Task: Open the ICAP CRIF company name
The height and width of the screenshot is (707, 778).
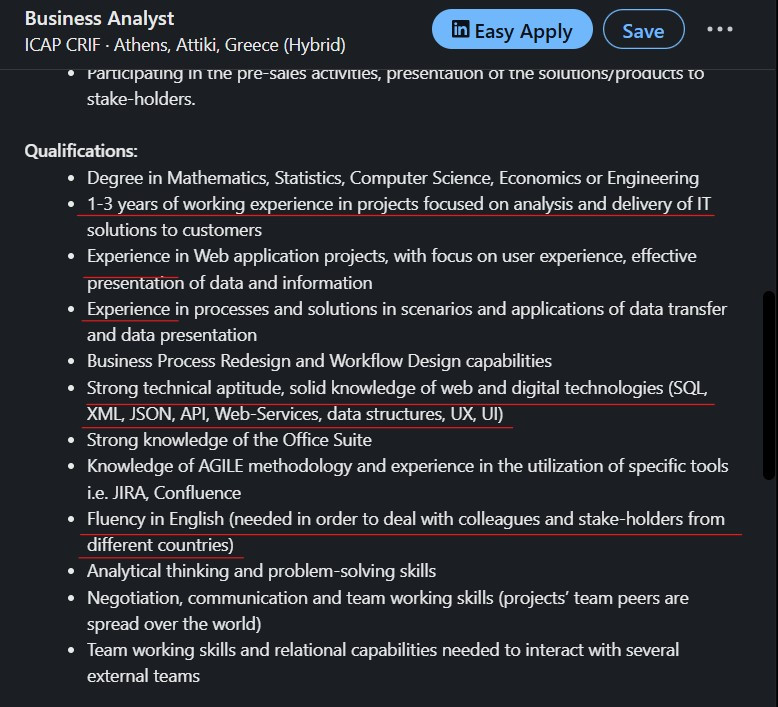Action: click(63, 45)
